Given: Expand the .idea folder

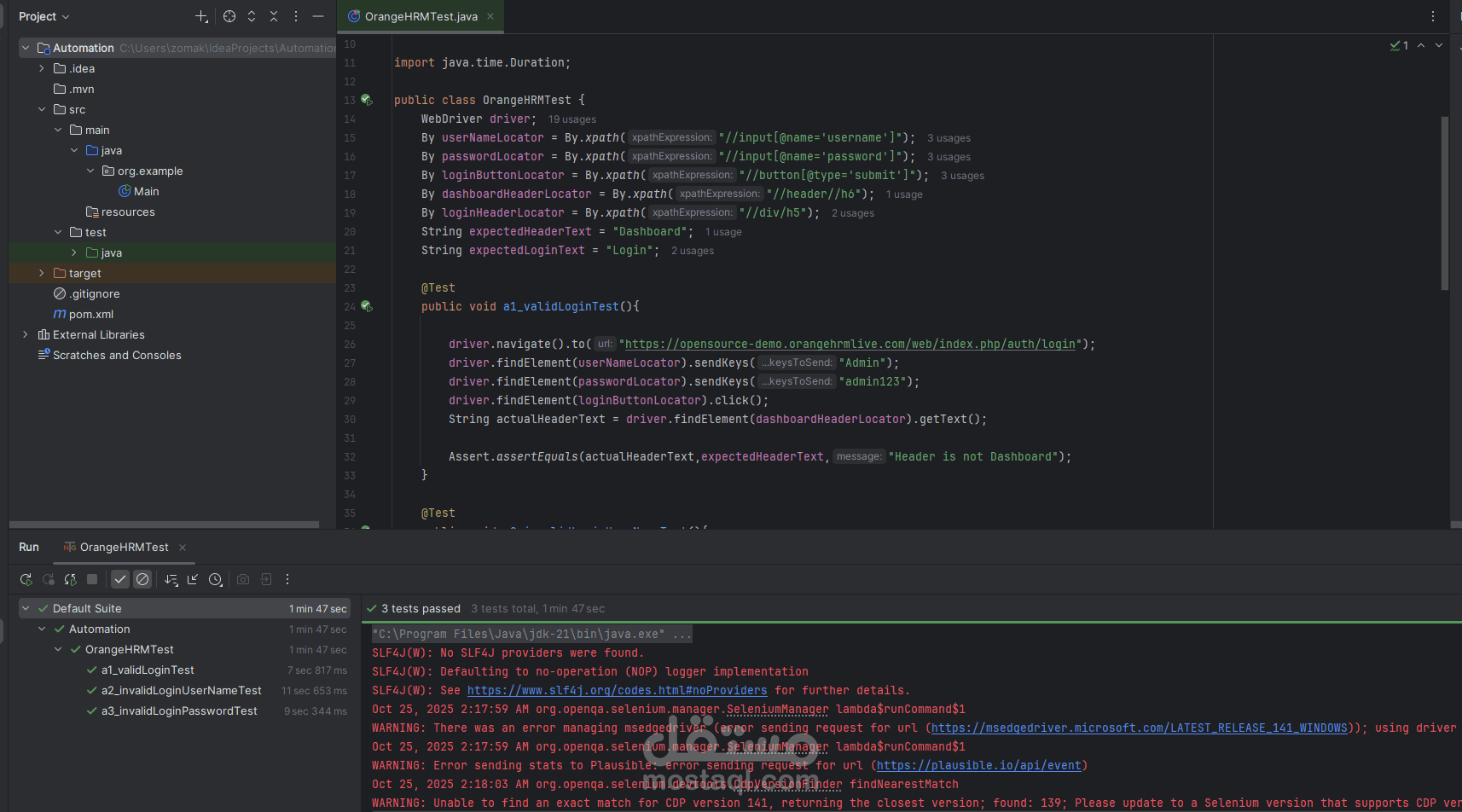Looking at the screenshot, I should point(42,69).
